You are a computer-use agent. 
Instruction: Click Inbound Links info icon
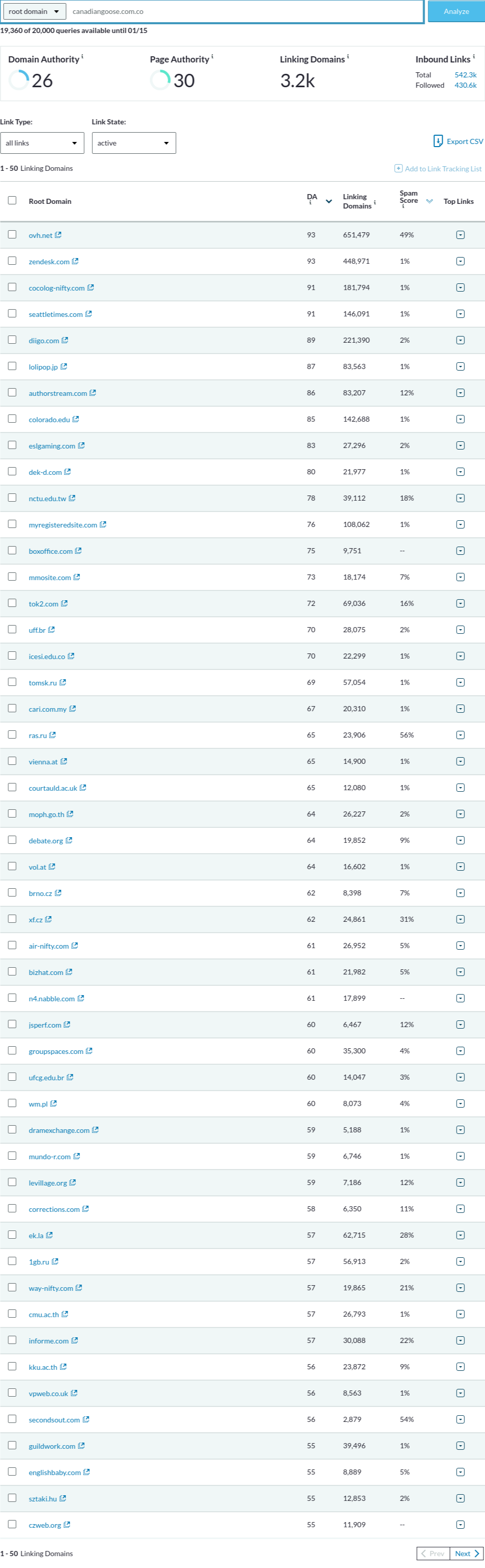474,57
